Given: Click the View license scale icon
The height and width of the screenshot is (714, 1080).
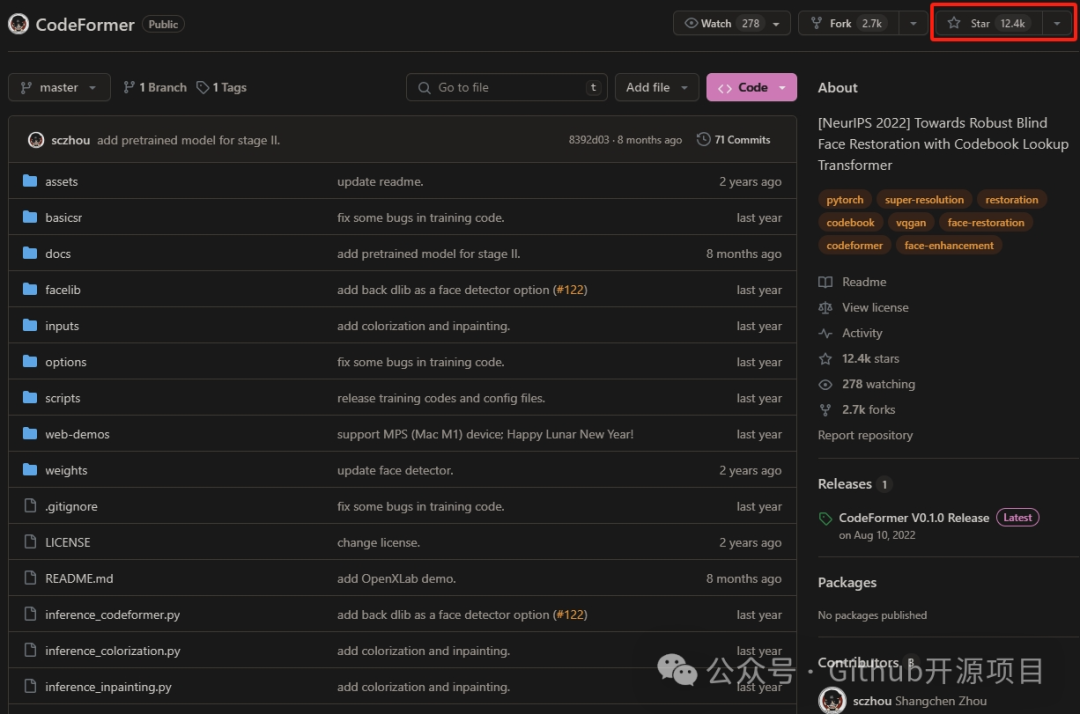Looking at the screenshot, I should click(x=825, y=307).
